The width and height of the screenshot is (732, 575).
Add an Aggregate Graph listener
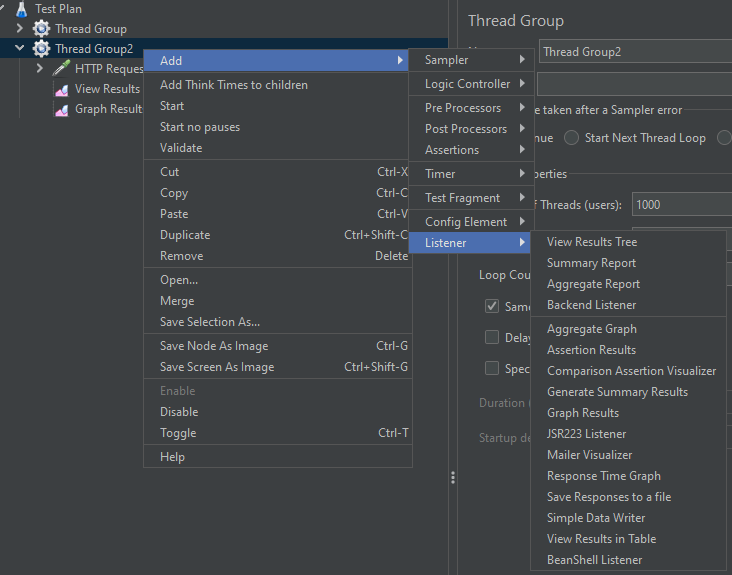tap(628, 329)
